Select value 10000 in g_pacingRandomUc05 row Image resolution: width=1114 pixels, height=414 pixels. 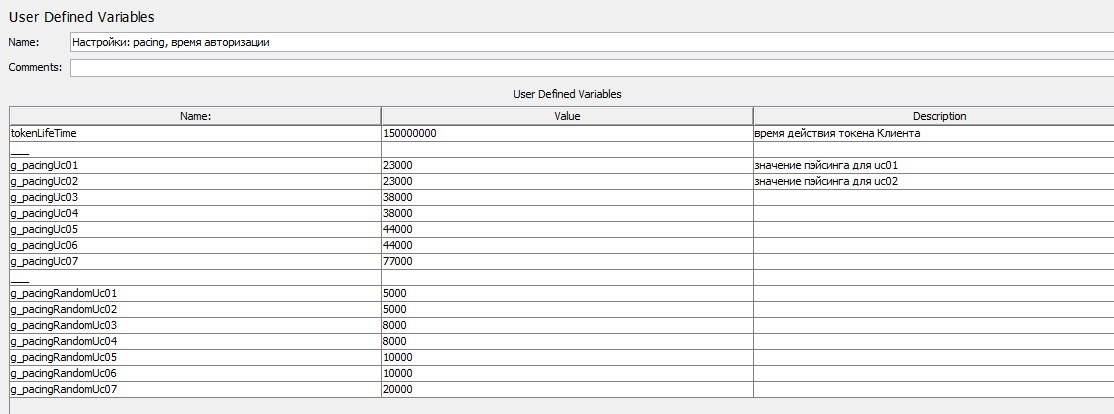coord(567,357)
